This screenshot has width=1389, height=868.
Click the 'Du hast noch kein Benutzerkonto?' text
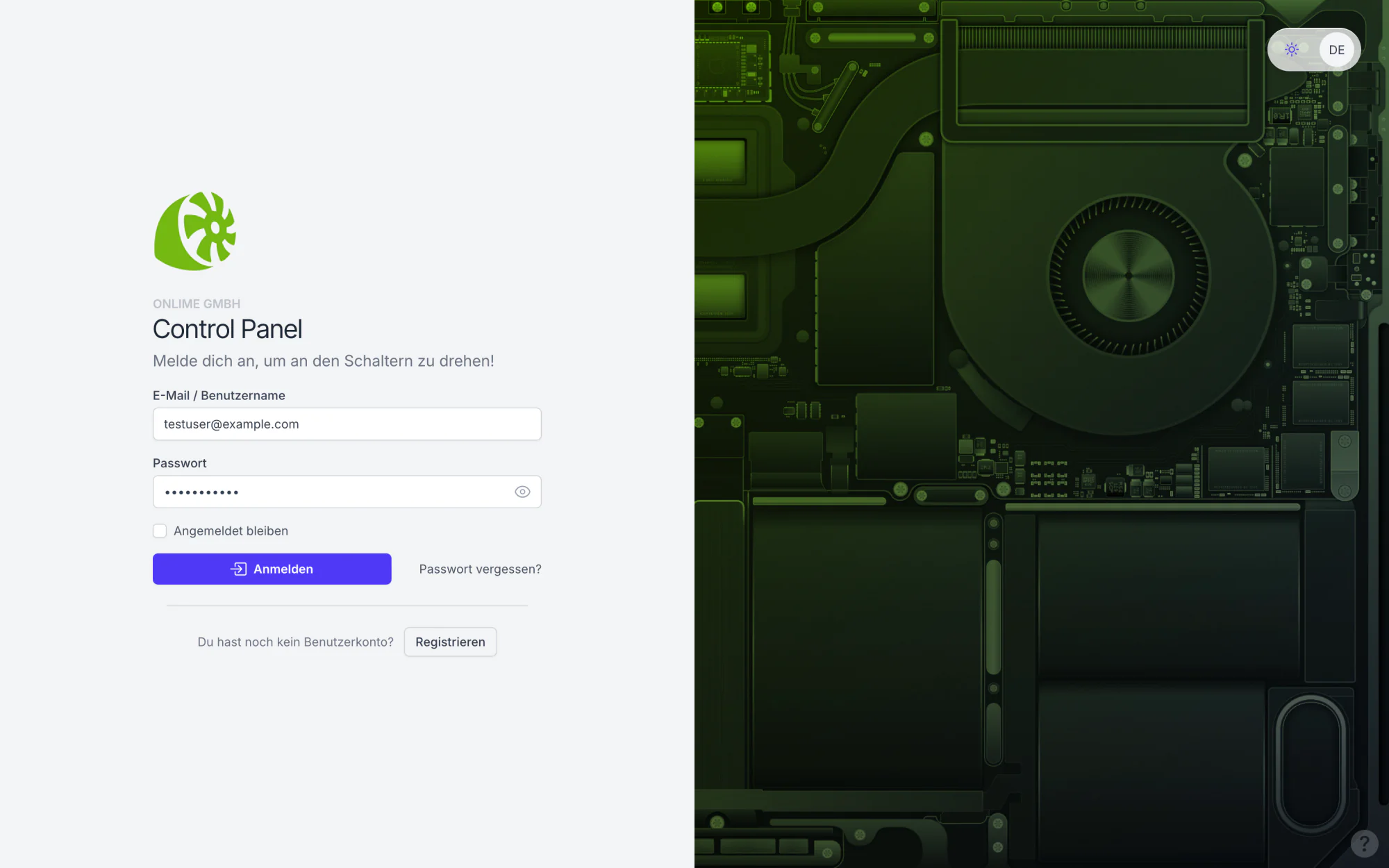[x=295, y=642]
